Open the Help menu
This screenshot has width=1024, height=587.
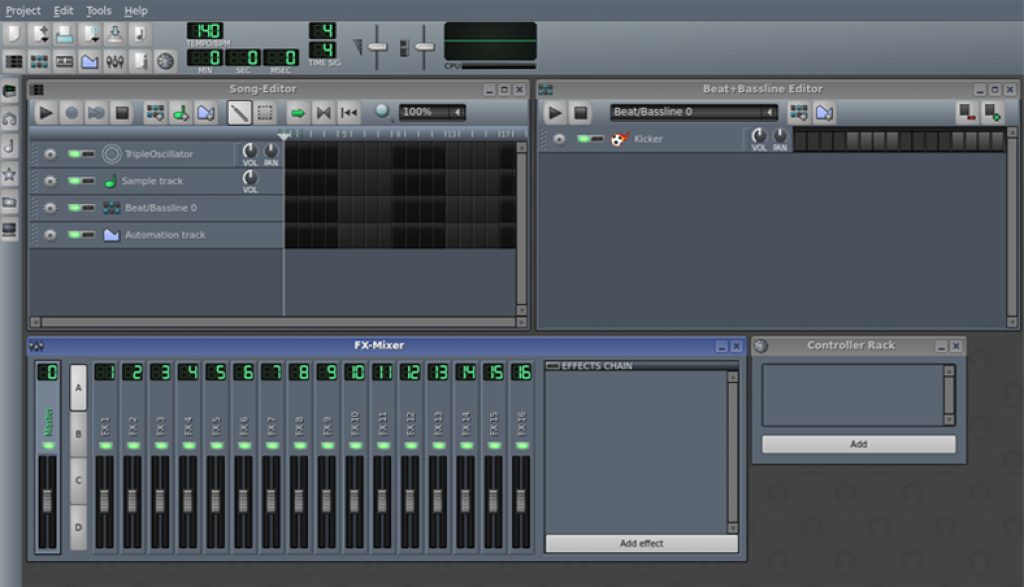pyautogui.click(x=136, y=10)
